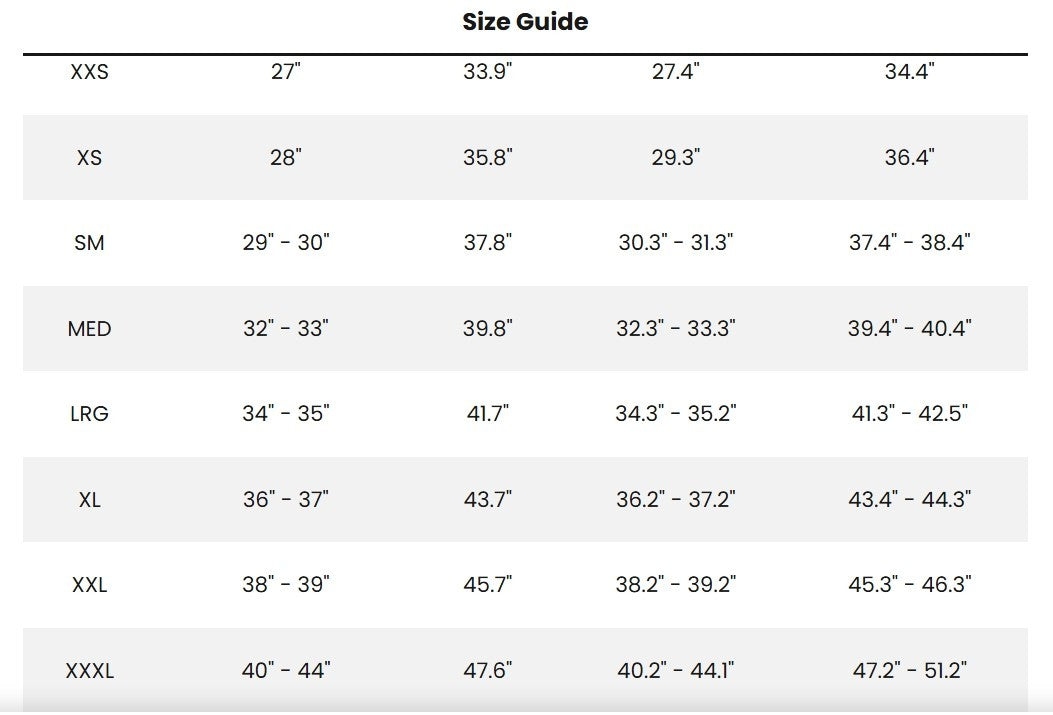Select the 43.4" - 44.3" cell
Image resolution: width=1053 pixels, height=715 pixels.
(910, 500)
